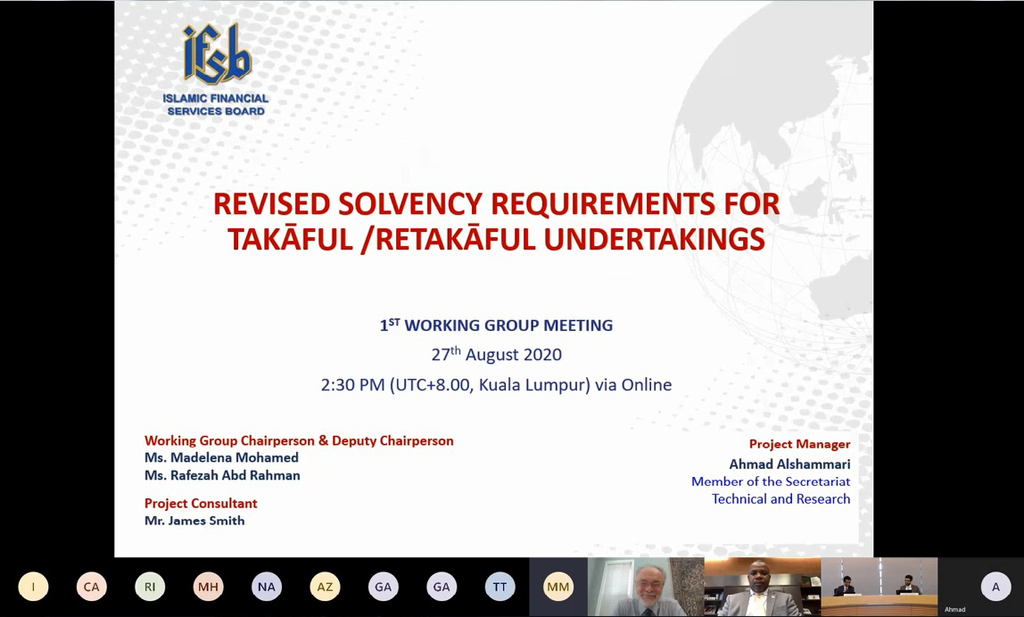The width and height of the screenshot is (1024, 617).
Task: Select the NA participant avatar
Action: (266, 586)
